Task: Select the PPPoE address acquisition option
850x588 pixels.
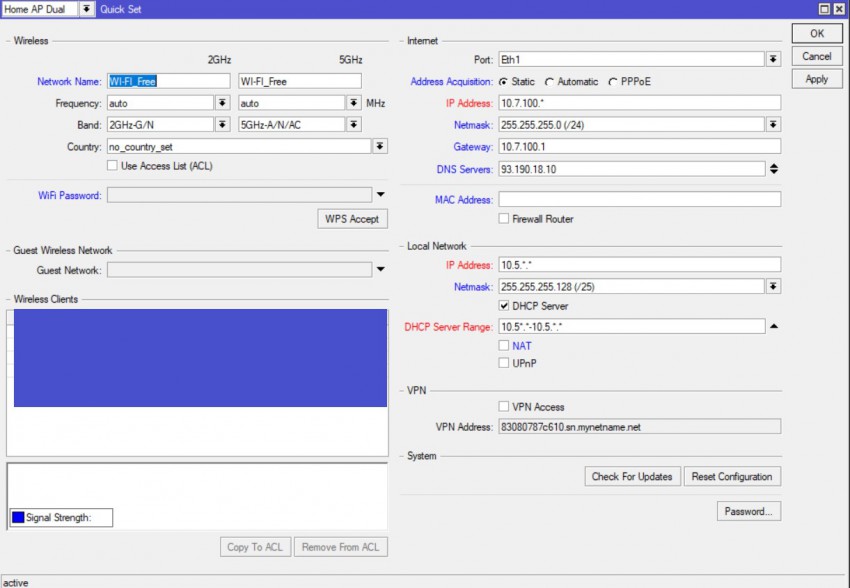Action: [613, 82]
